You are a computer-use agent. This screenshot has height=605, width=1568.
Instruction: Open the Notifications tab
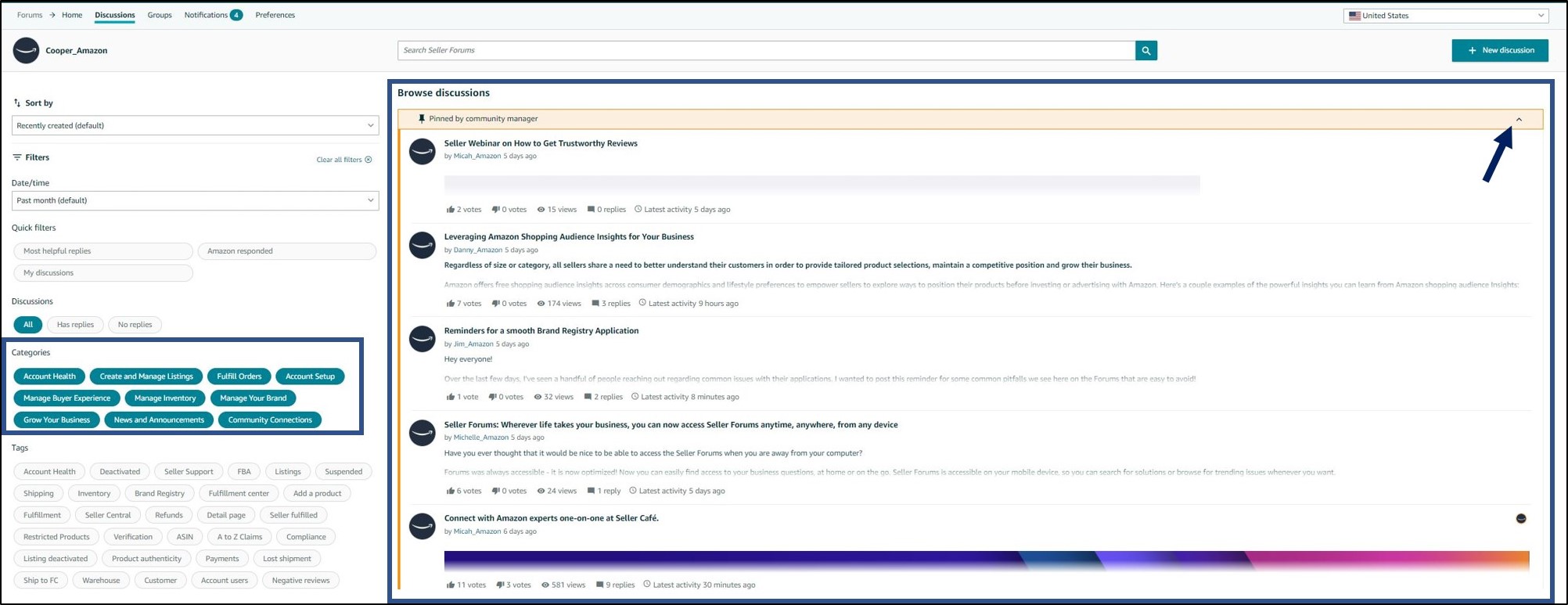click(x=213, y=15)
